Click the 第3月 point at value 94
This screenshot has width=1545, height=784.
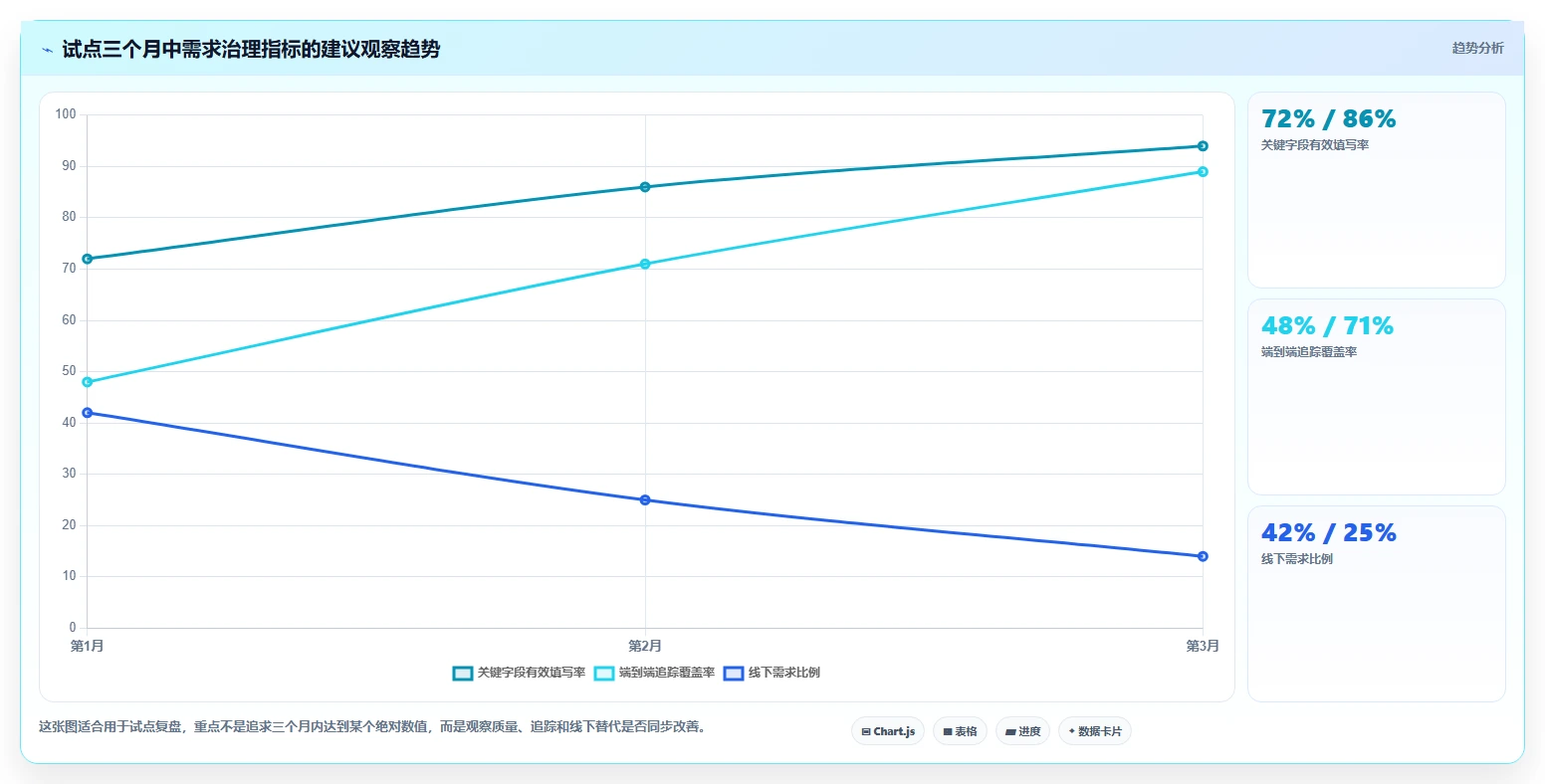pyautogui.click(x=1203, y=146)
